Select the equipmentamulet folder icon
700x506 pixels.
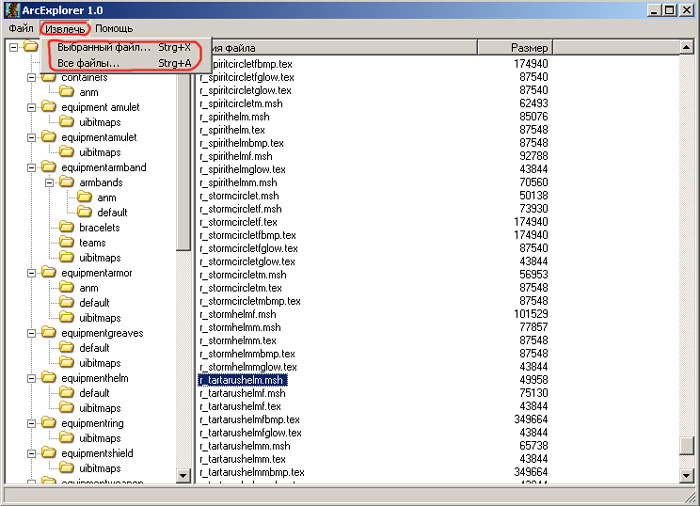pyautogui.click(x=48, y=136)
